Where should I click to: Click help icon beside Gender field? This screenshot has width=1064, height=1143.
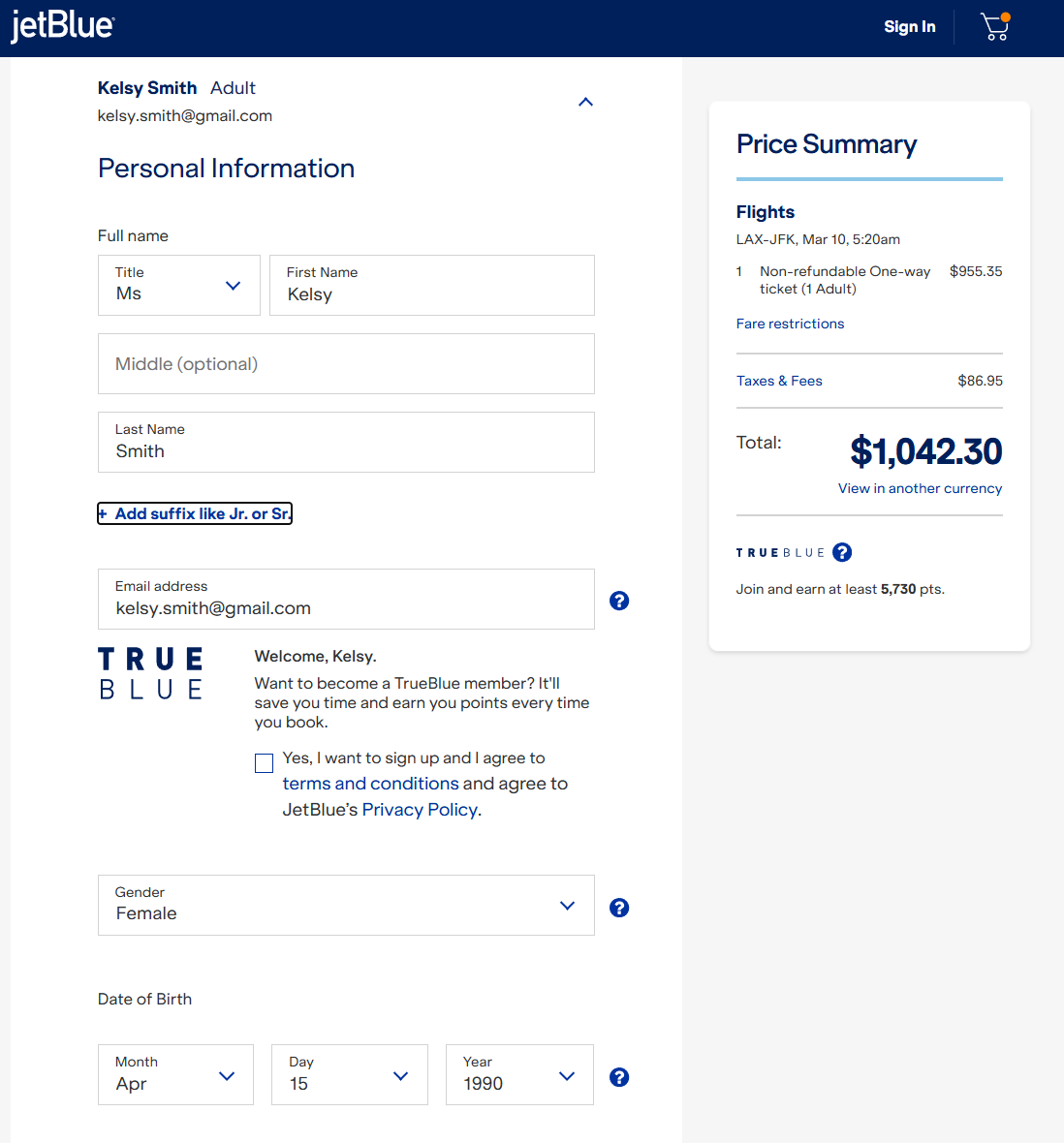[619, 908]
